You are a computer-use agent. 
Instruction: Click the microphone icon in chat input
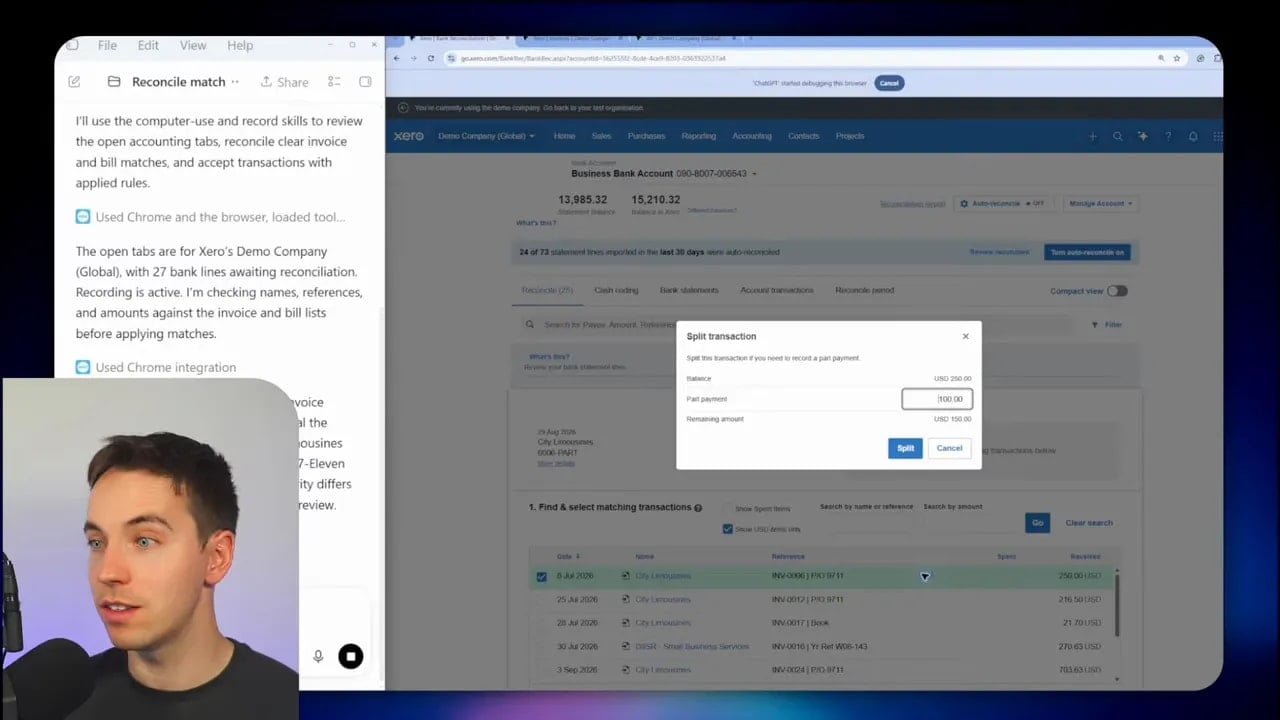coord(318,656)
